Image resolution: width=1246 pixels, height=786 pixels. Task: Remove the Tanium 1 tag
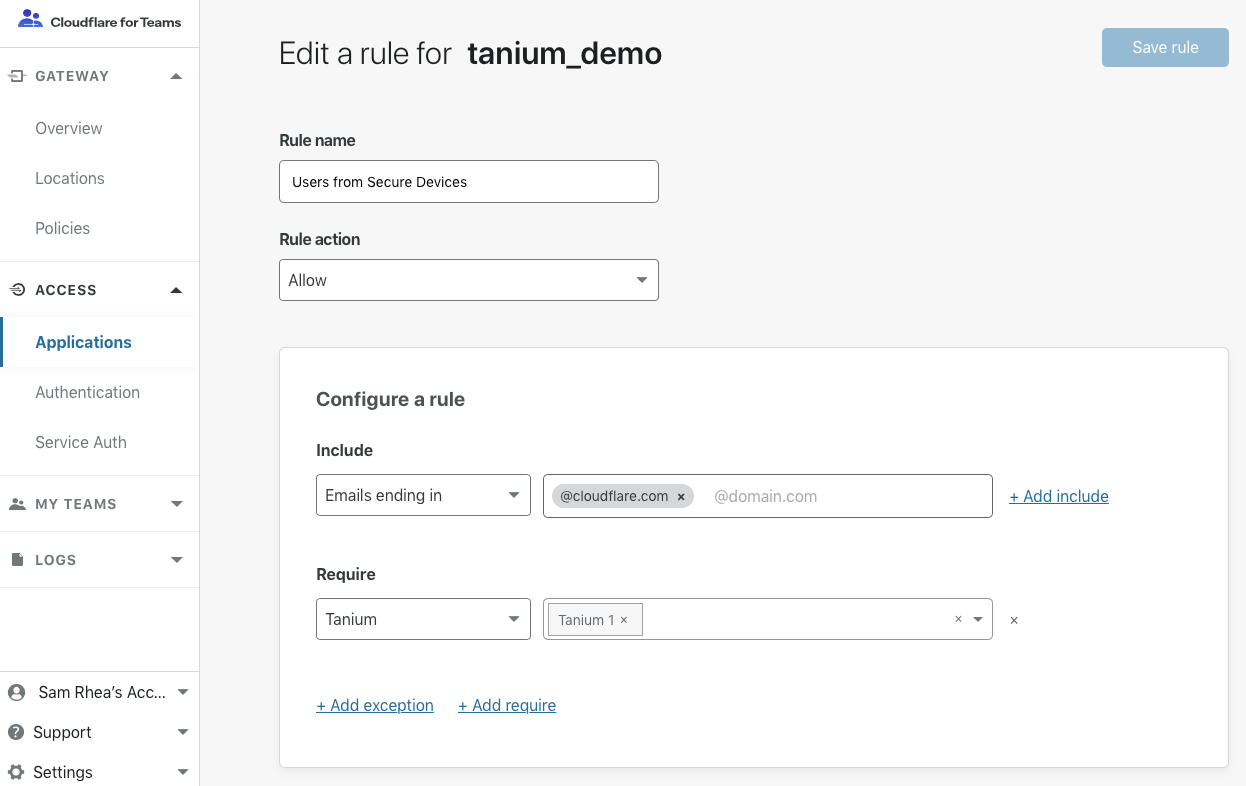tap(624, 620)
